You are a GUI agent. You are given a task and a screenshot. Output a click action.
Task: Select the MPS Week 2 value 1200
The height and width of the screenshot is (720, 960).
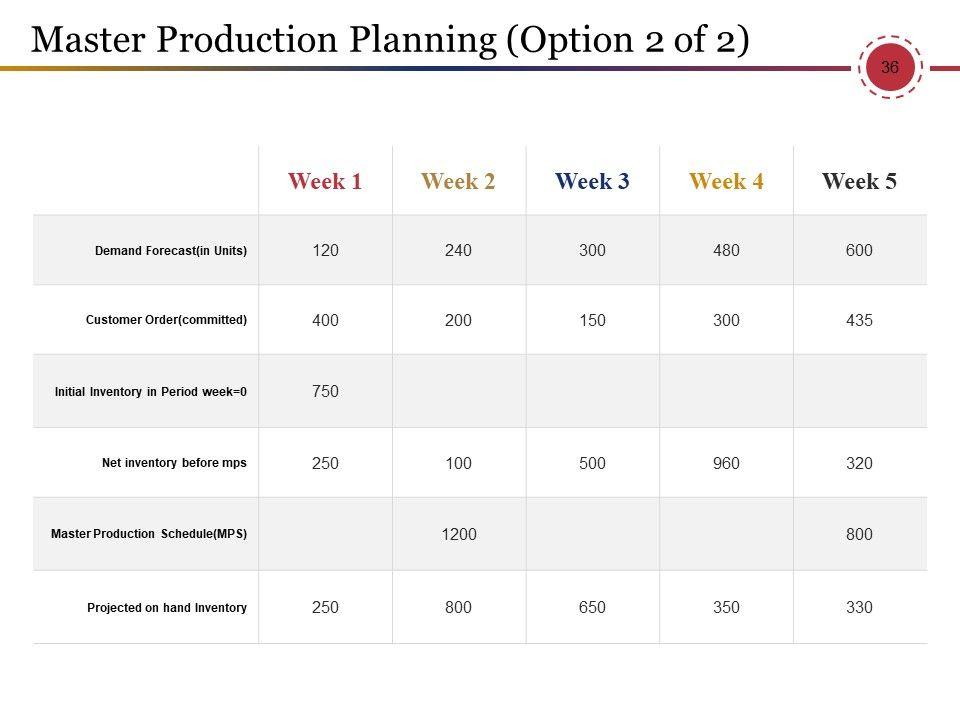(x=459, y=534)
